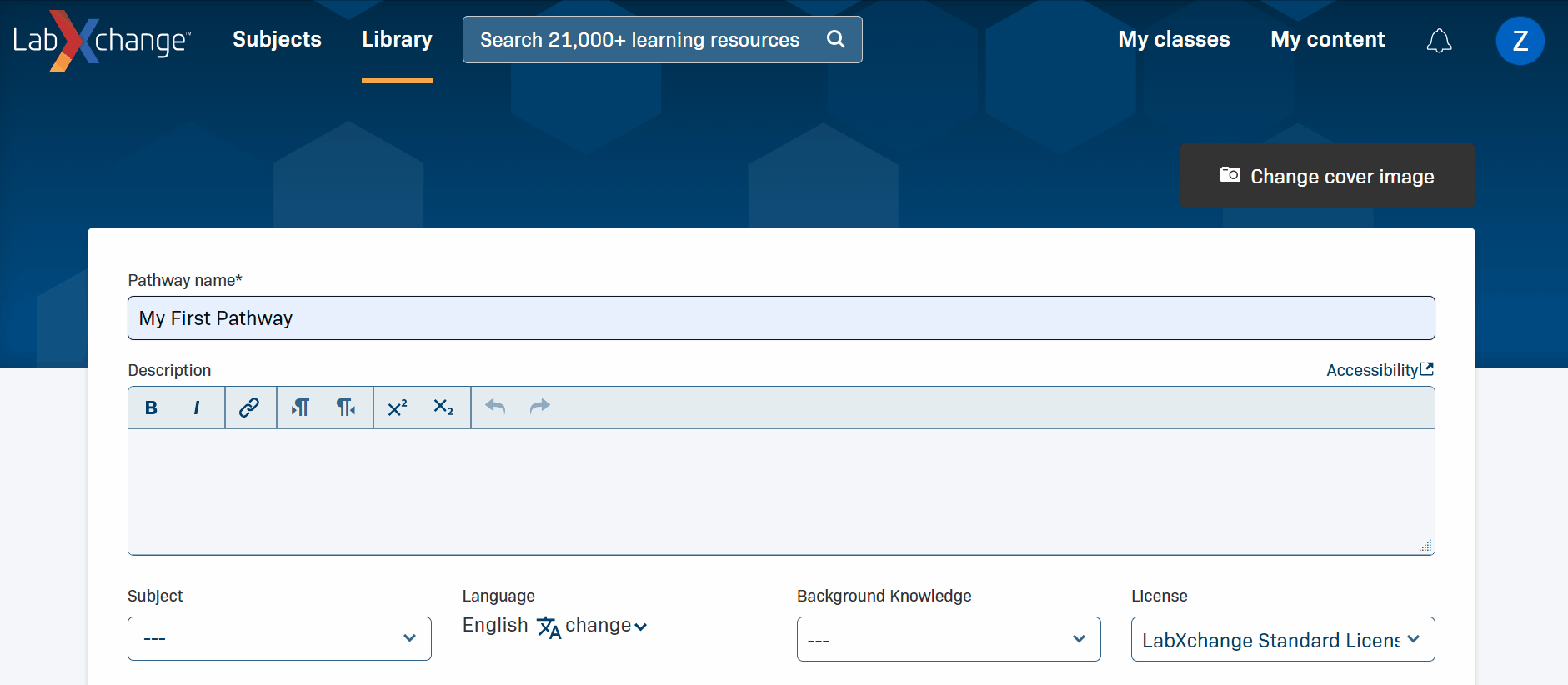1568x685 pixels.
Task: Set right-to-left text direction
Action: click(x=346, y=407)
